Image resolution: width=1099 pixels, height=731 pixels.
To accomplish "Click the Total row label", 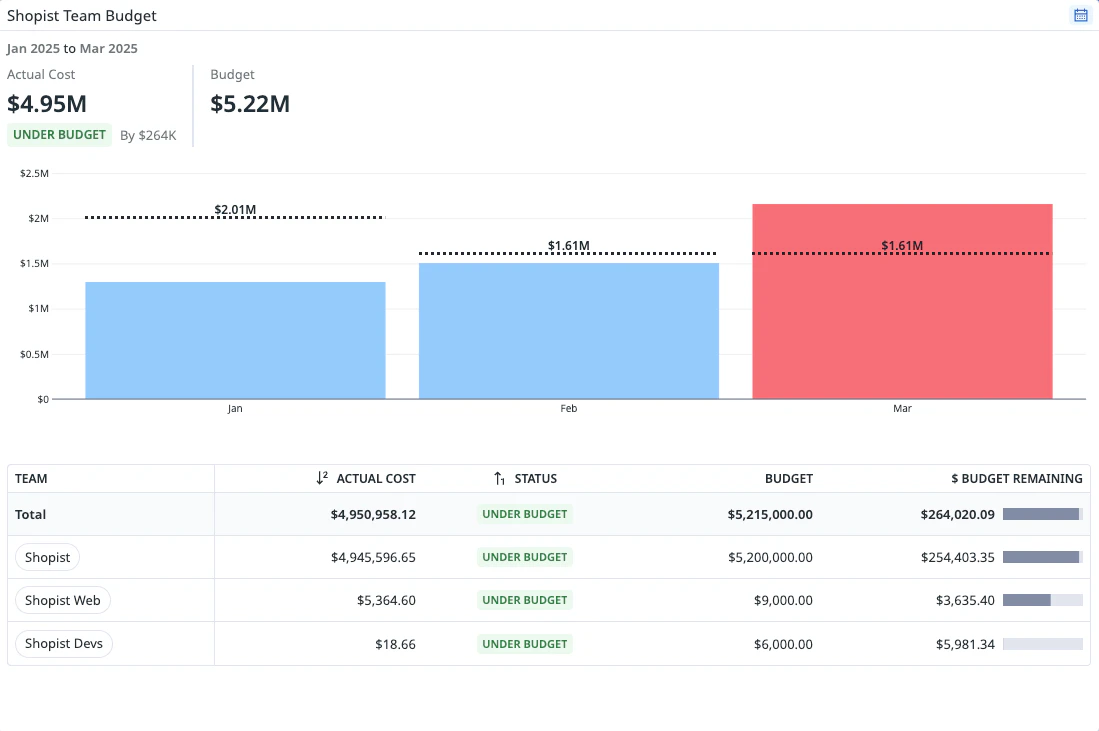I will coord(30,514).
